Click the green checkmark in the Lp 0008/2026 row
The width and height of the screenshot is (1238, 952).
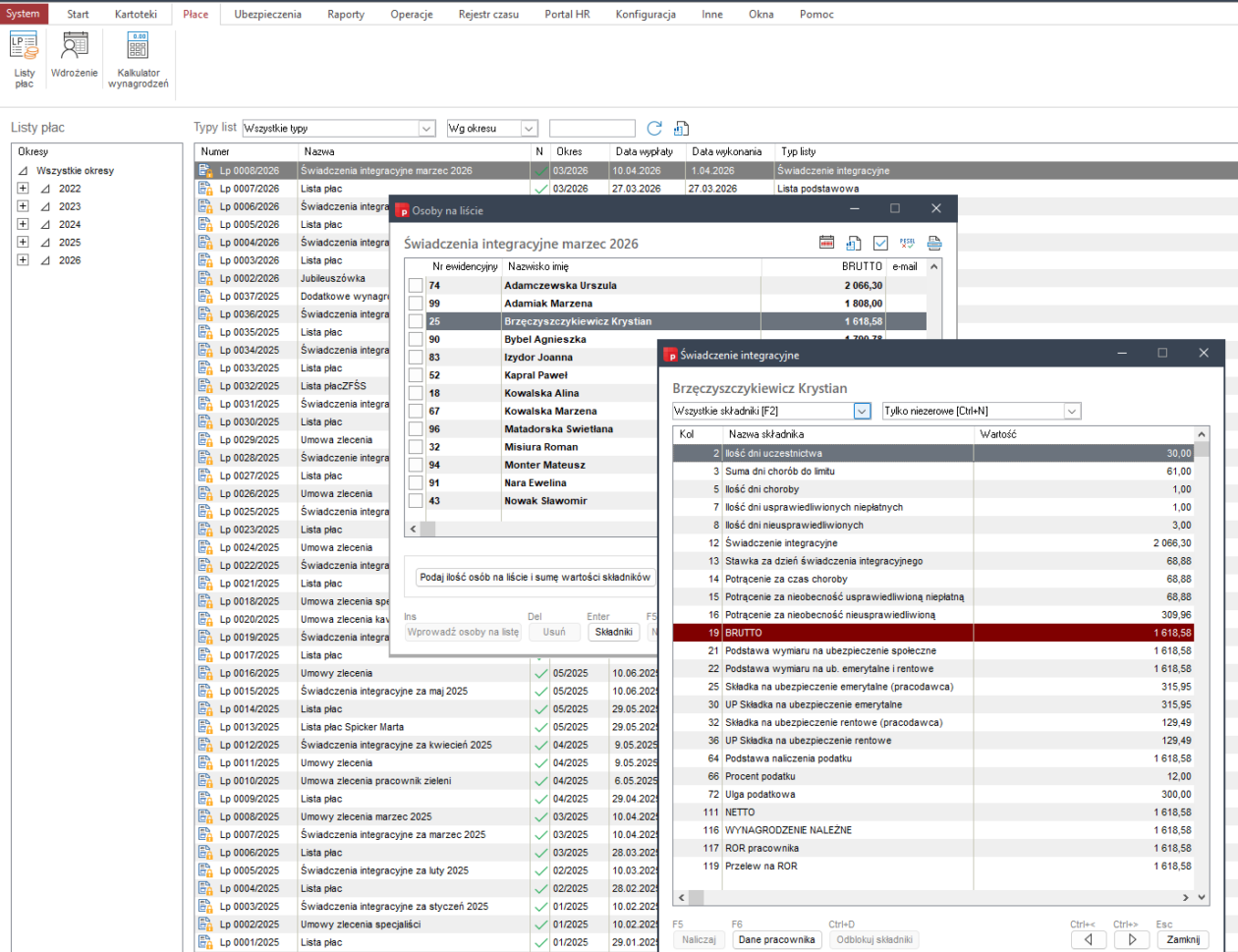coord(540,171)
